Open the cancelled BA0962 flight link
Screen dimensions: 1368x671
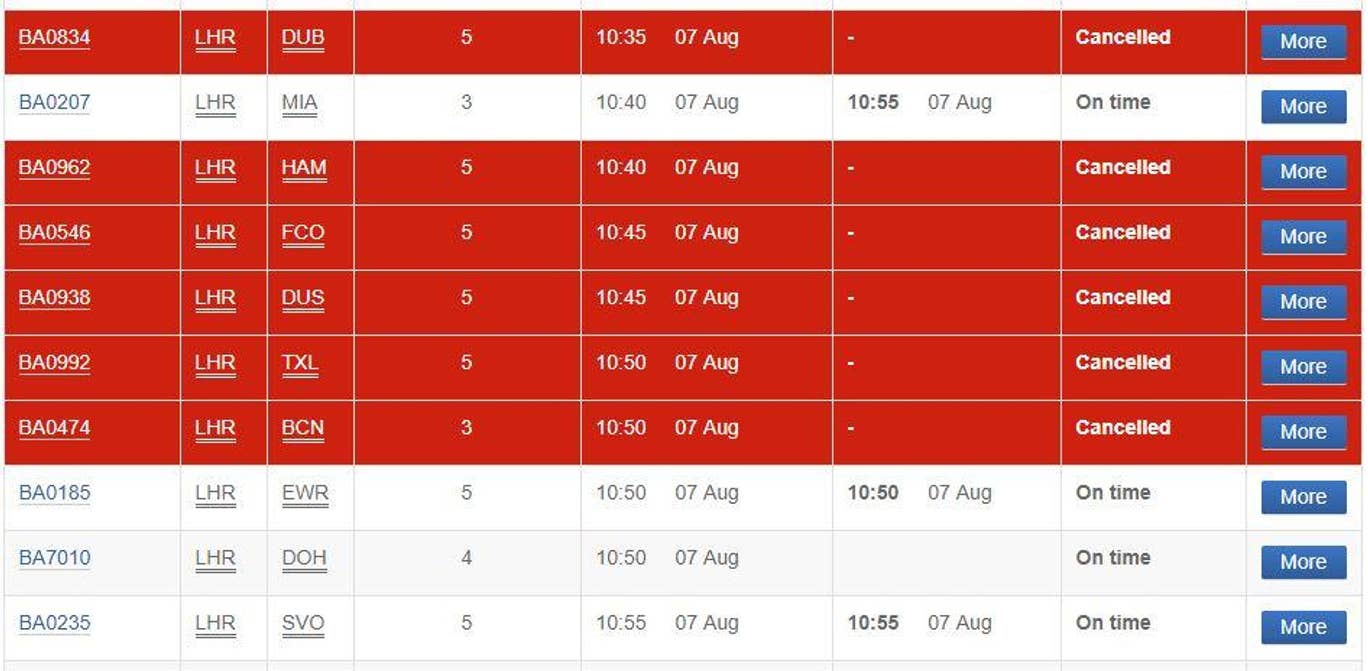pos(54,168)
